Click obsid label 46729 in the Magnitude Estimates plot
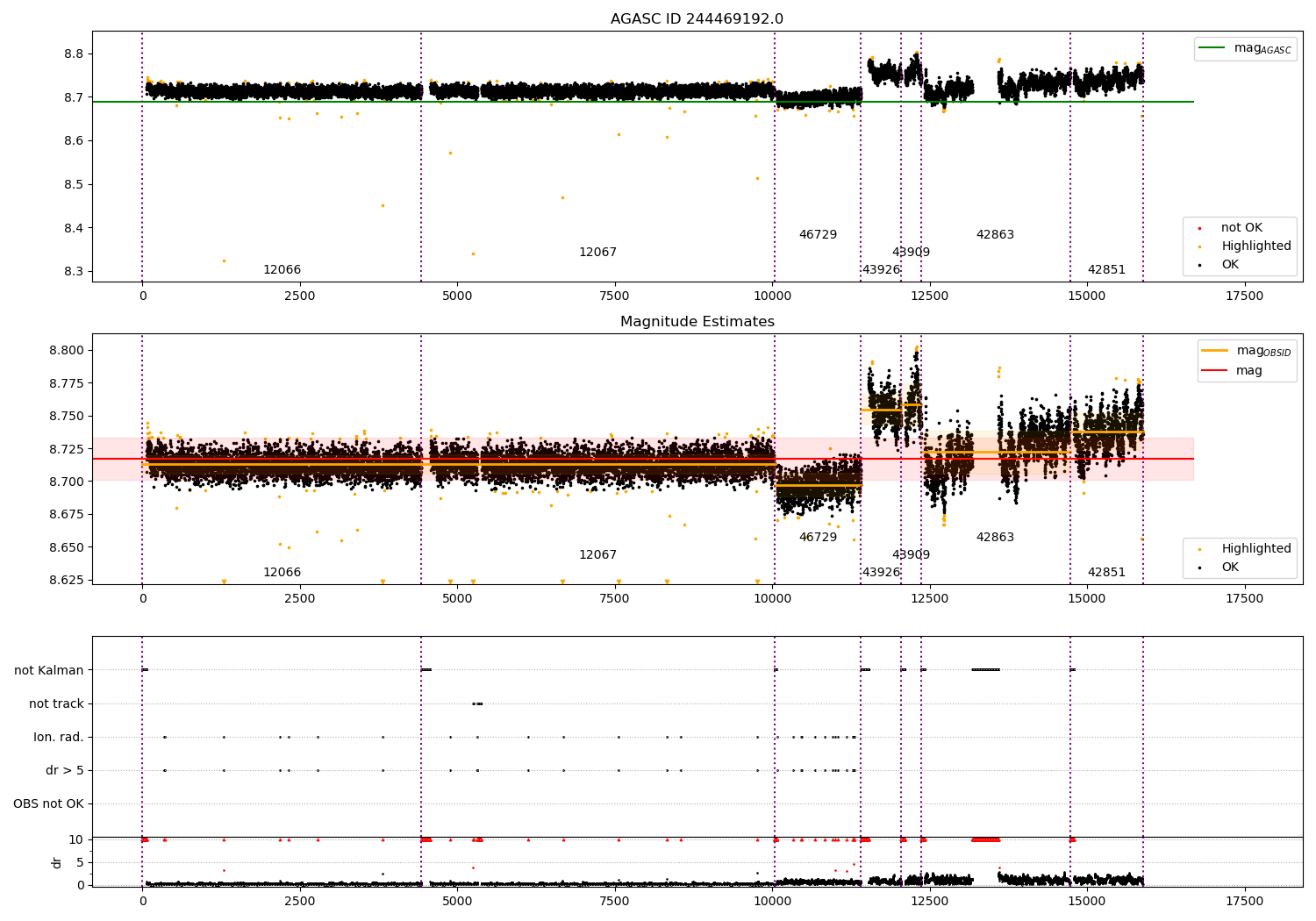Screen dimensions: 1316x921 point(818,538)
